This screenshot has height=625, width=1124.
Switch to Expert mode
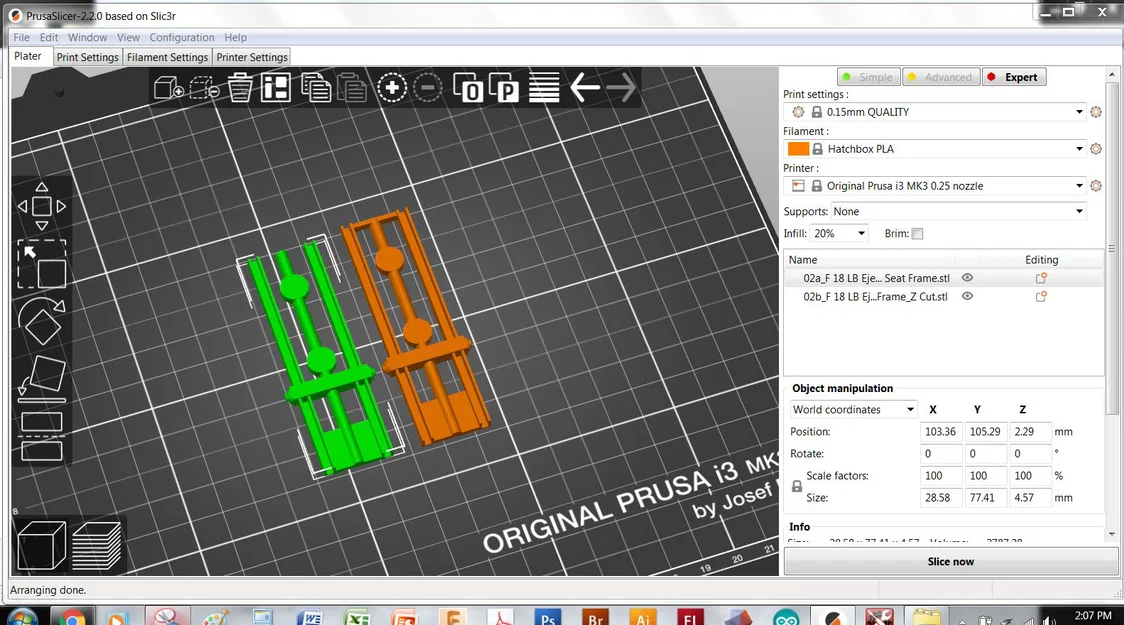coord(1014,77)
